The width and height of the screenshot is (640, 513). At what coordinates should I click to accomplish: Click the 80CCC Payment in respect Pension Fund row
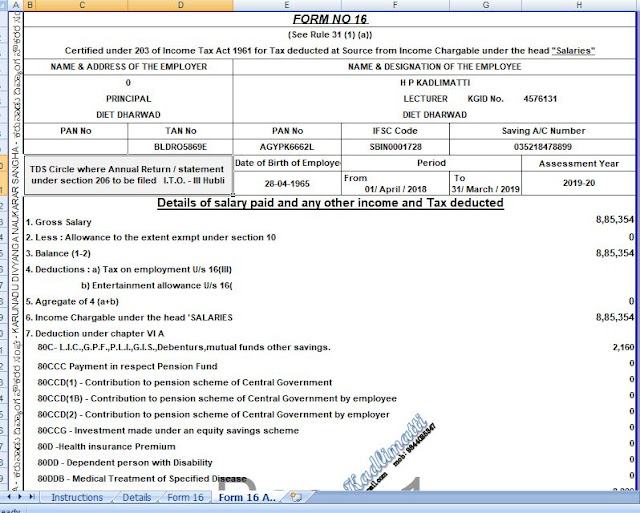[127, 366]
